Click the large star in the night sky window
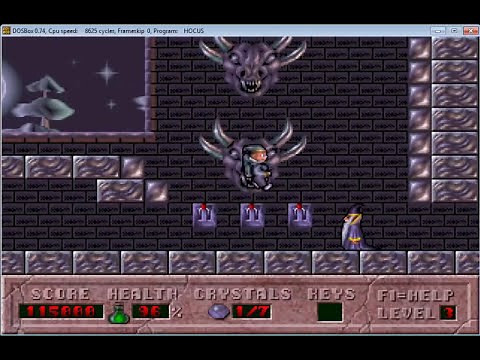This screenshot has width=480, height=360. [x=107, y=73]
